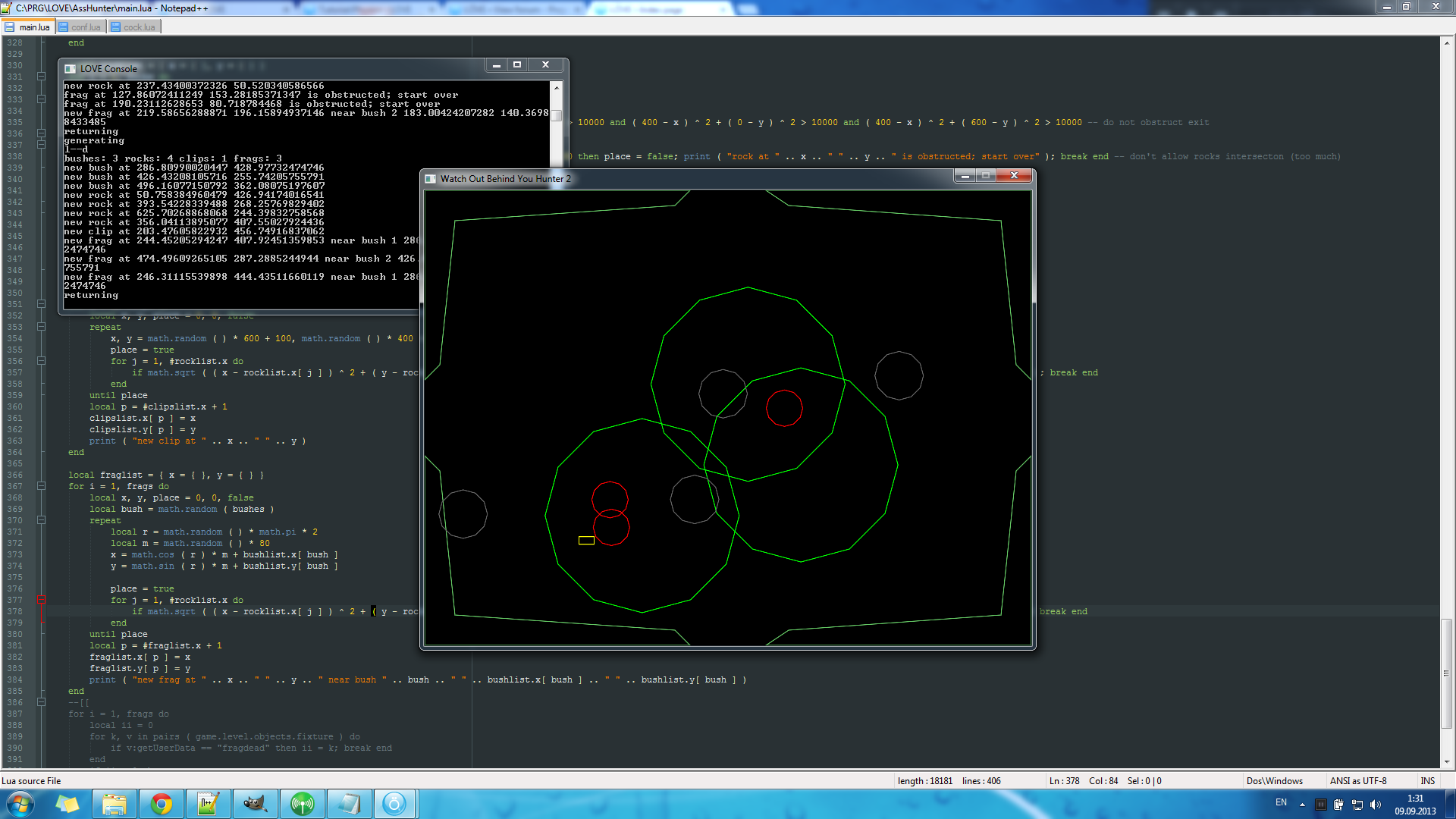Click the 'length : 18181' status entry
The image size is (1456, 819).
tap(925, 781)
